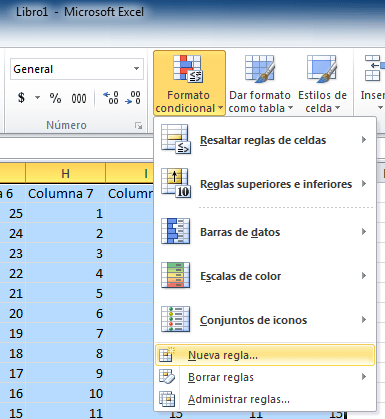Click the Insertar cells icon
The image size is (385, 419).
374,69
